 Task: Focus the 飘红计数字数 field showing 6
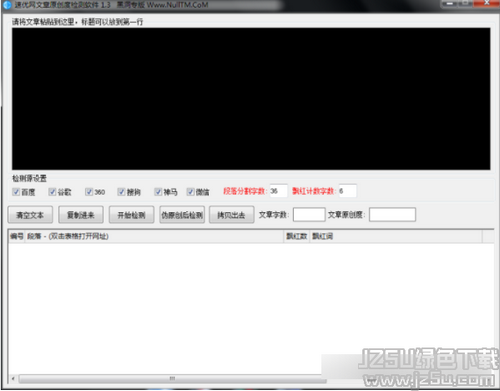[347, 191]
